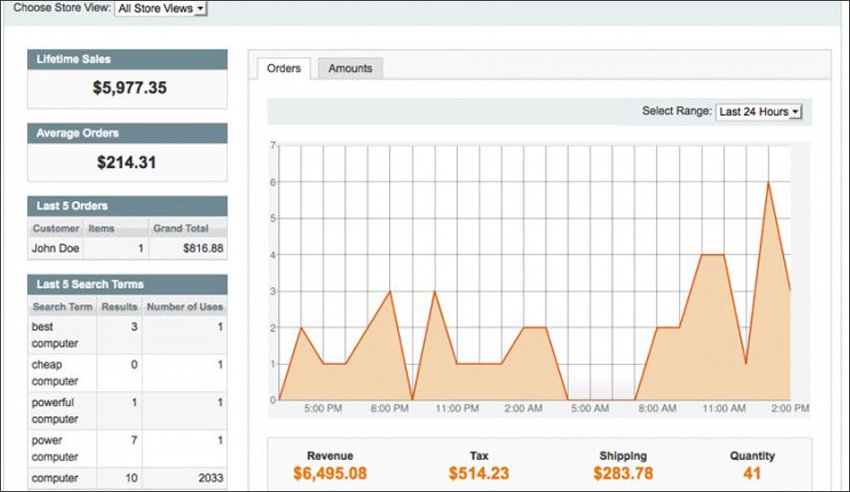The image size is (850, 492).
Task: Open the 'powerful computer' search term row
Action: click(x=127, y=411)
